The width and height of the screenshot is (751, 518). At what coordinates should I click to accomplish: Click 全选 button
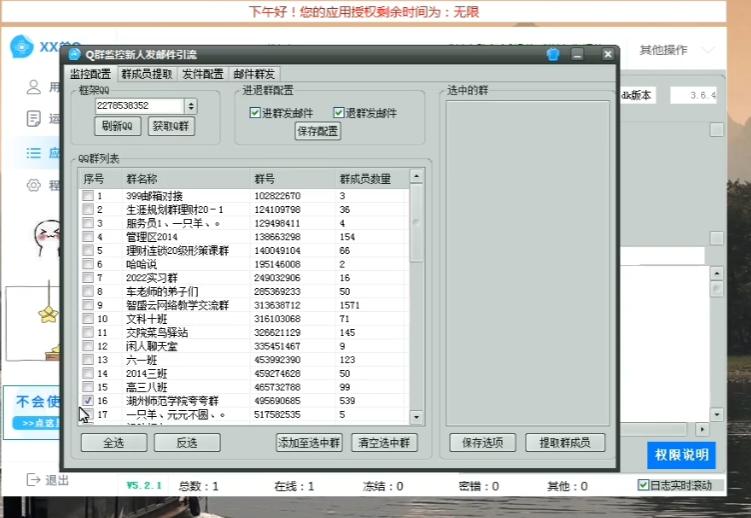pos(114,443)
